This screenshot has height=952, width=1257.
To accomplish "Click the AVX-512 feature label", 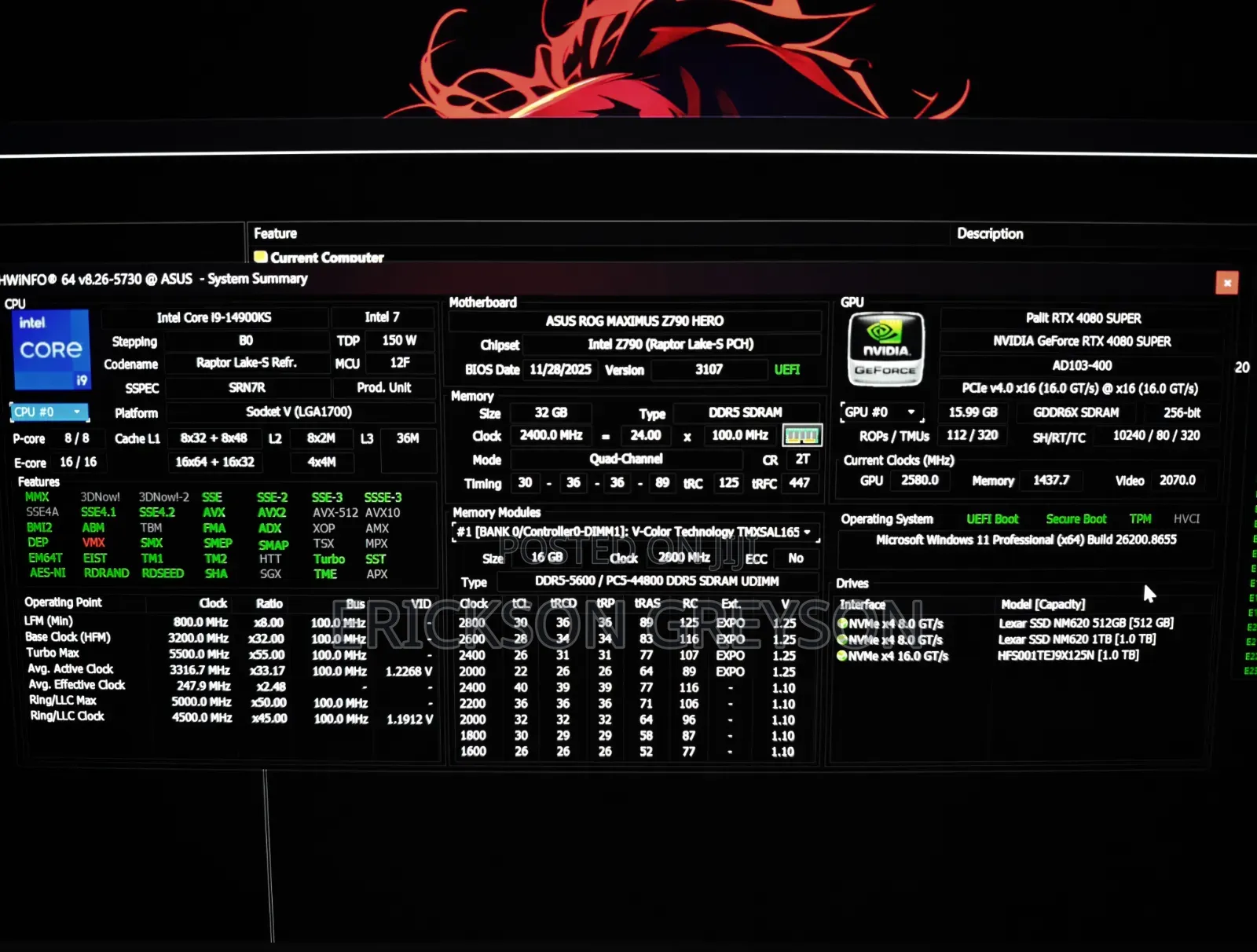I will (335, 512).
